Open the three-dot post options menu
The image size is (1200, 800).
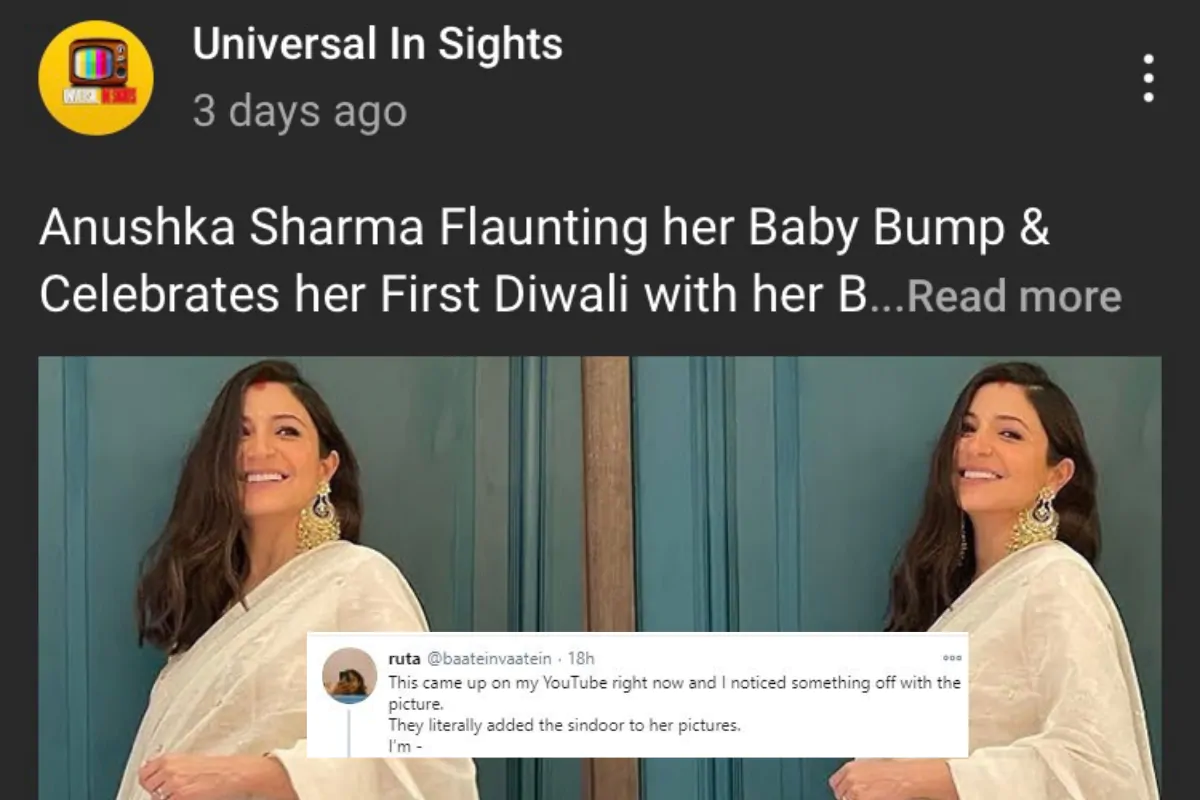1148,78
